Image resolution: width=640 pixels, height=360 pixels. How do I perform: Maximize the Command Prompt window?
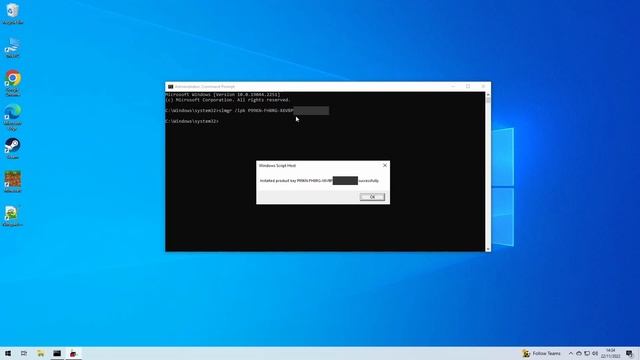pyautogui.click(x=468, y=87)
